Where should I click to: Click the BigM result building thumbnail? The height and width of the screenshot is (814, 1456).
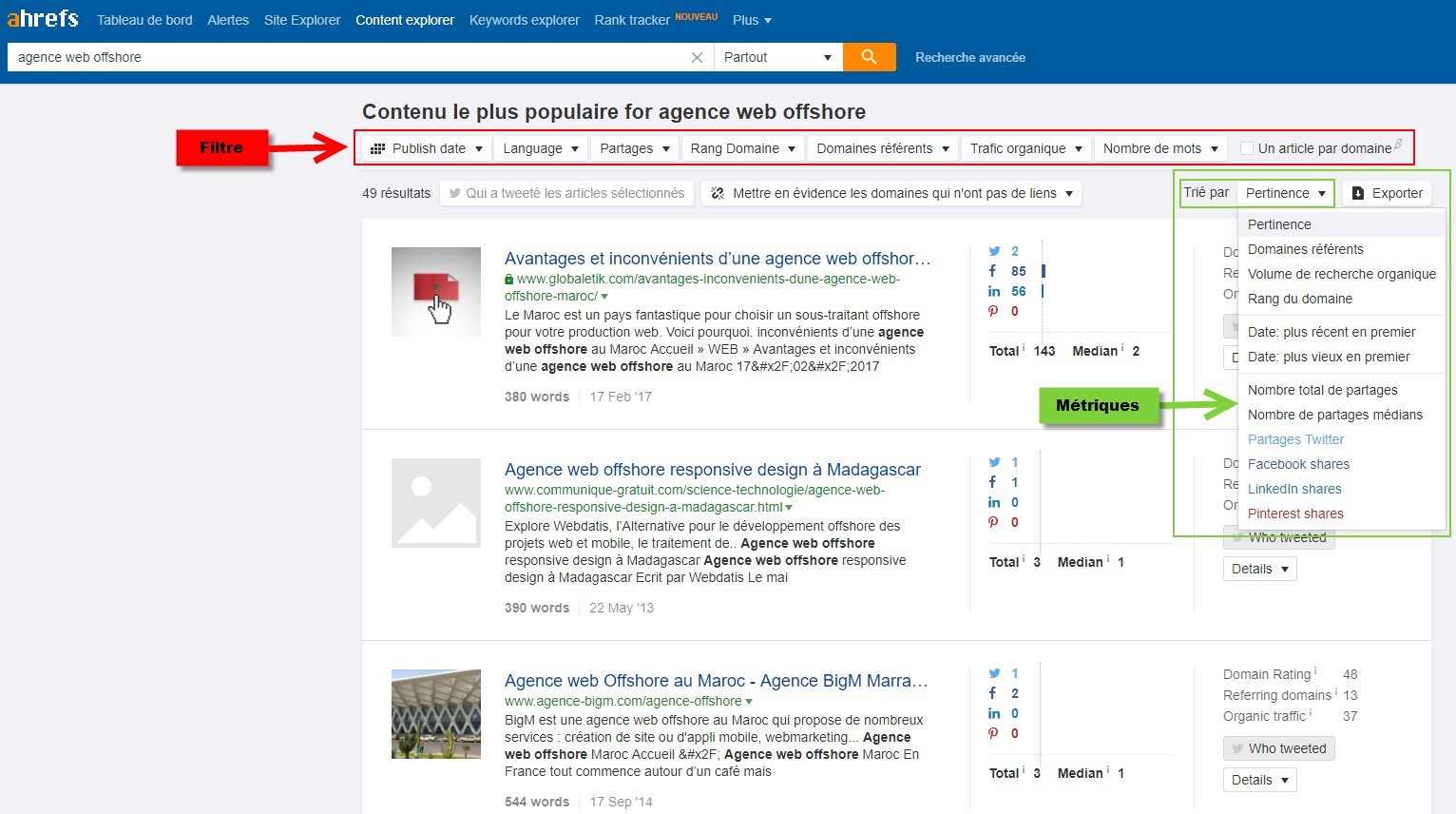tap(436, 714)
